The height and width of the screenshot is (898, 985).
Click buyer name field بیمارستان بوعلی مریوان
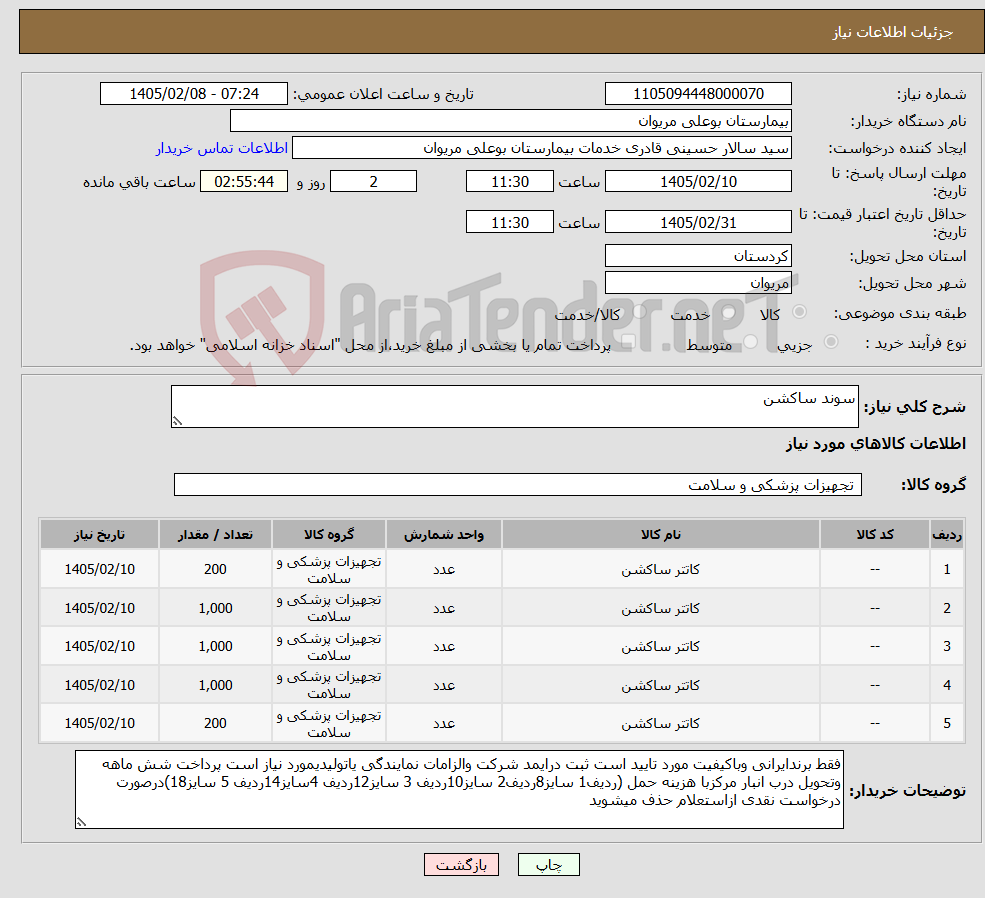(511, 121)
